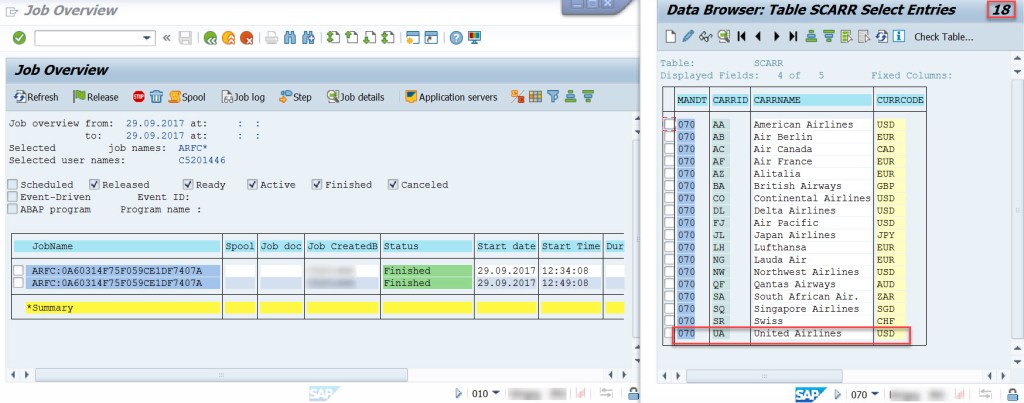
Task: Click the Start Time 12:49:08 cell
Action: coord(570,283)
